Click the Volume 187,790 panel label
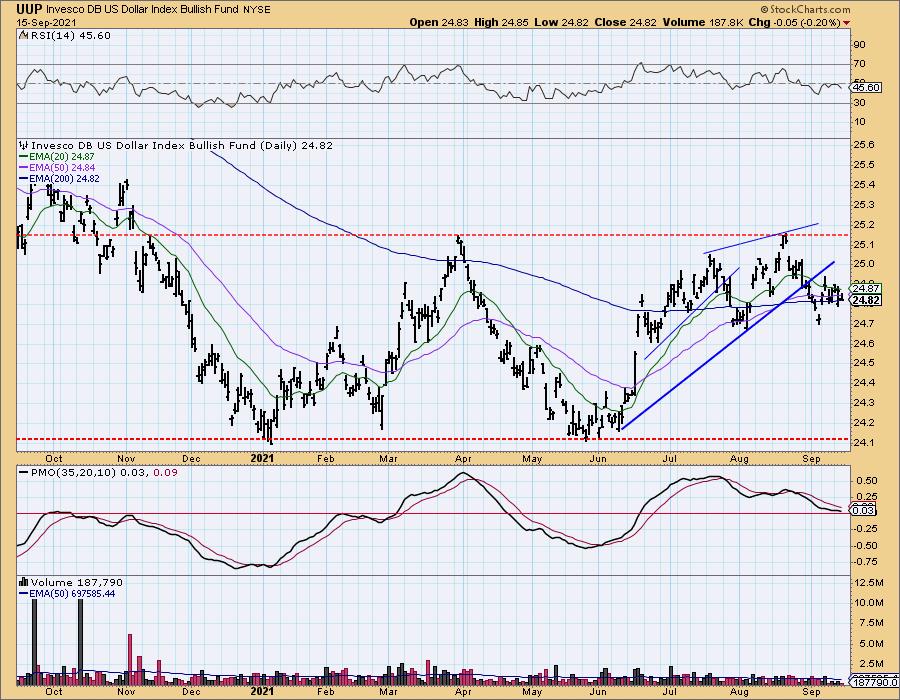The height and width of the screenshot is (700, 900). tap(71, 582)
